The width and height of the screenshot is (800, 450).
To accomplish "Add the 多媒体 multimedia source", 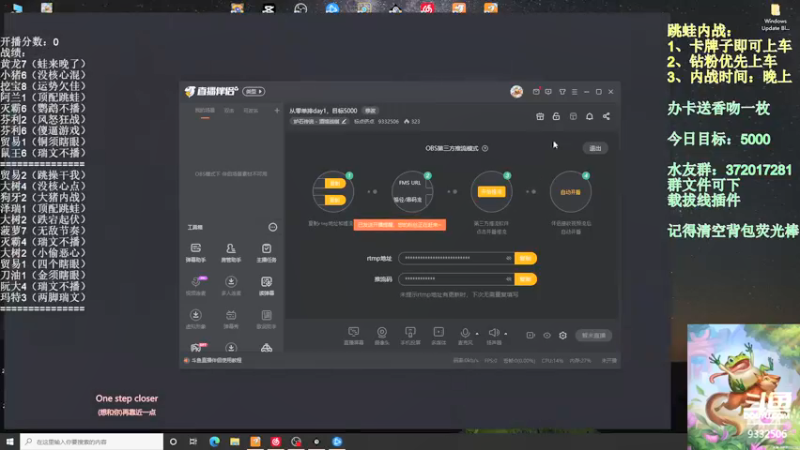I will click(x=438, y=336).
